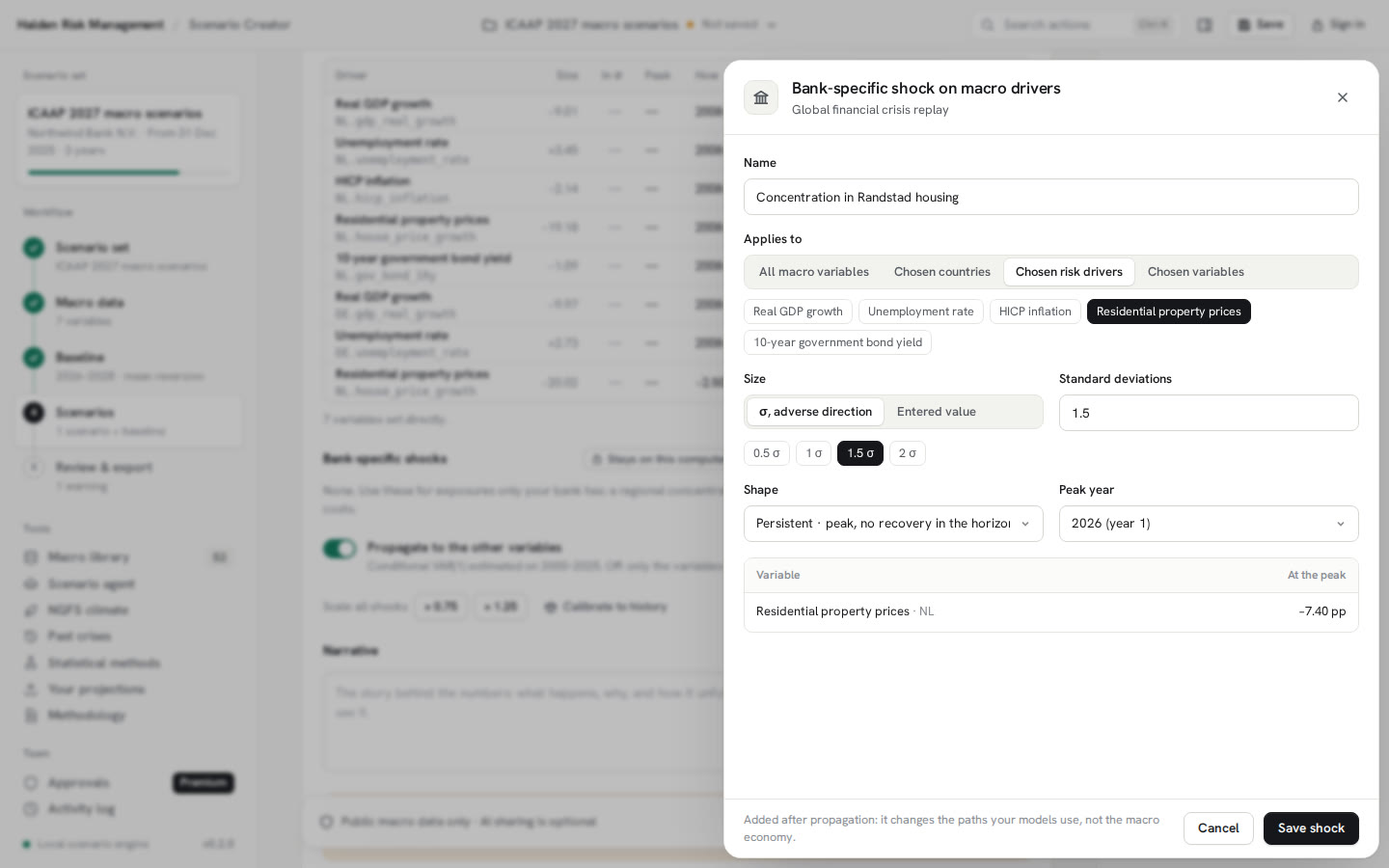Close the bank-specific shock dialog
The width and height of the screenshot is (1389, 868).
[1343, 97]
